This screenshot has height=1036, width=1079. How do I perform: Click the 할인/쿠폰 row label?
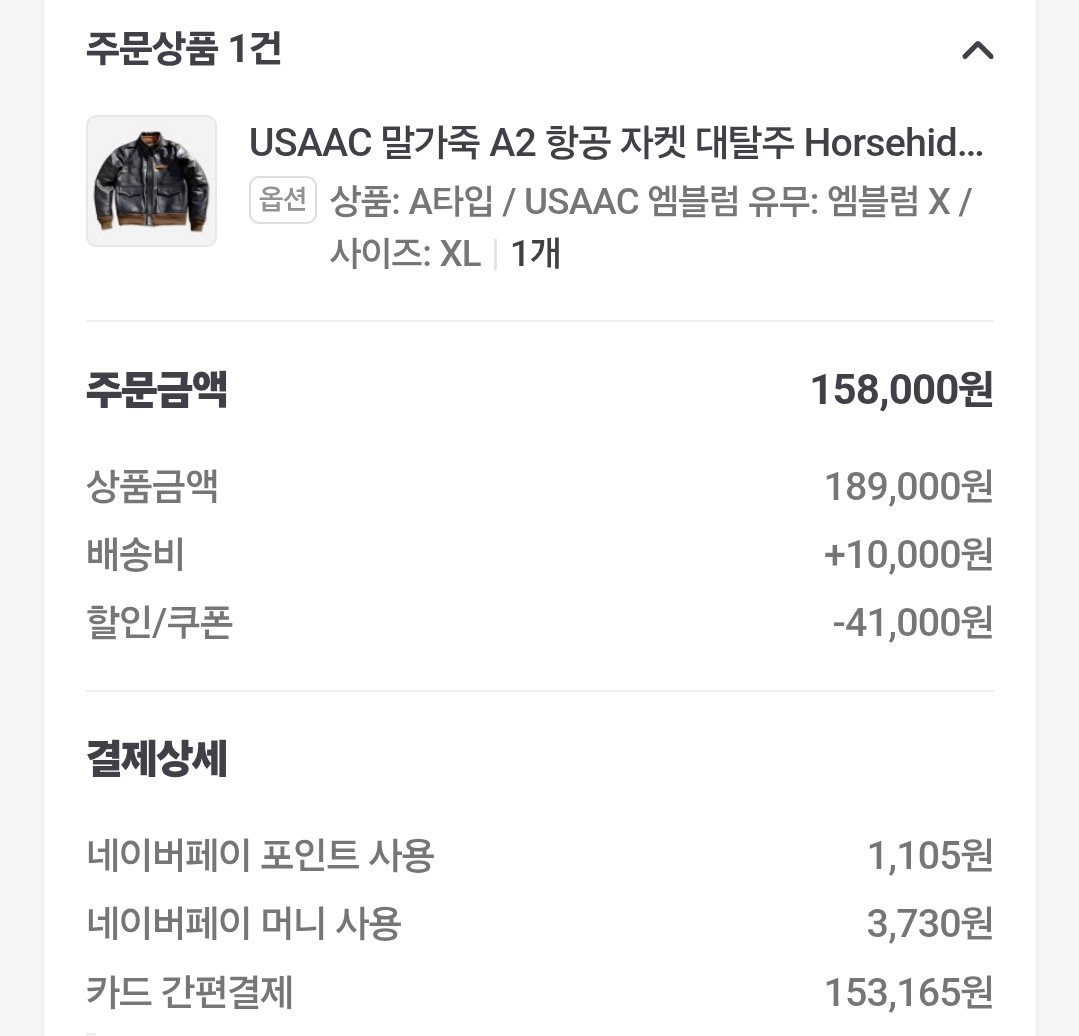tap(159, 623)
